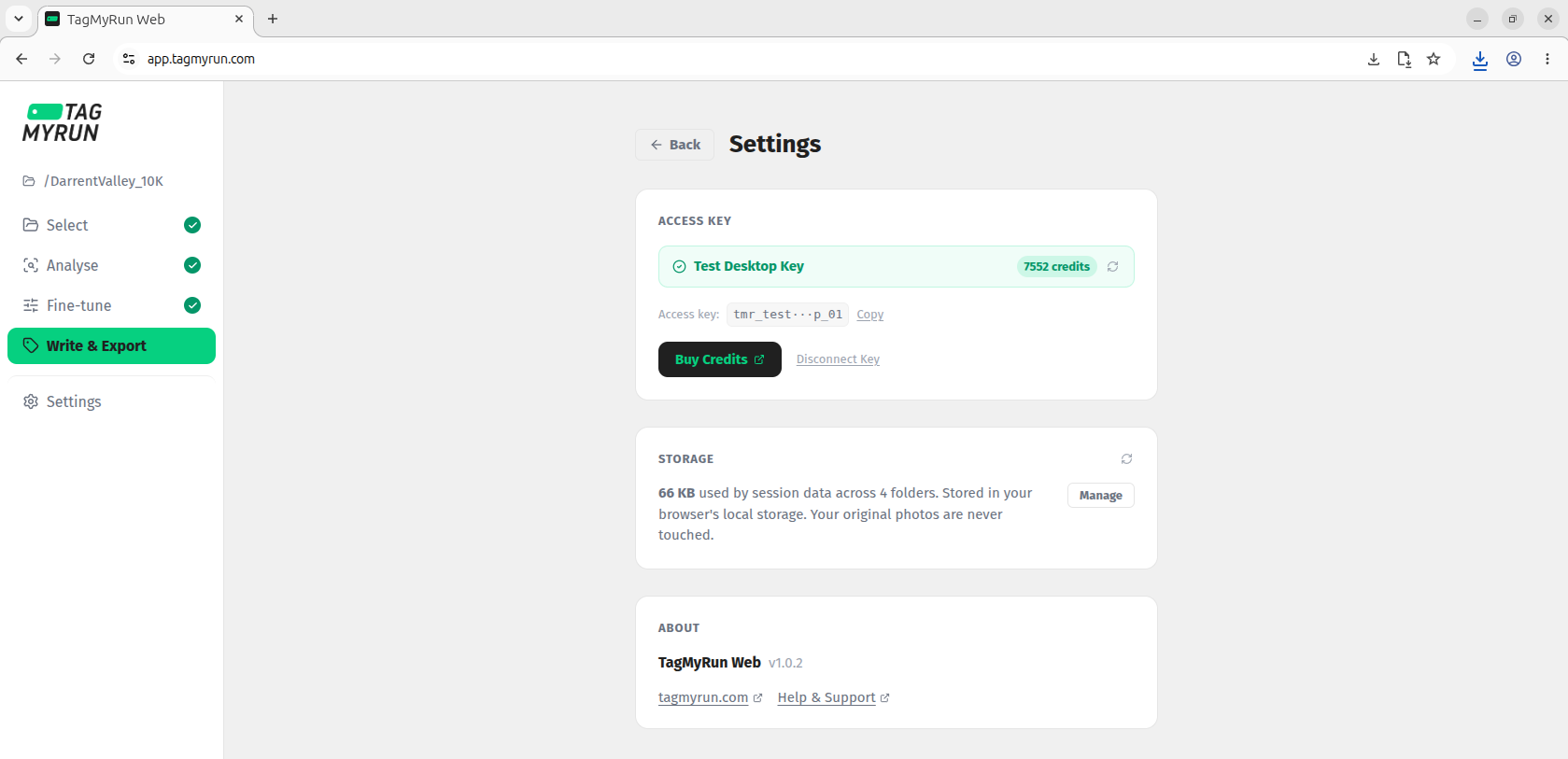Screen dimensions: 1568x759
Task: Click the folder icon beside Select
Action: tap(31, 225)
